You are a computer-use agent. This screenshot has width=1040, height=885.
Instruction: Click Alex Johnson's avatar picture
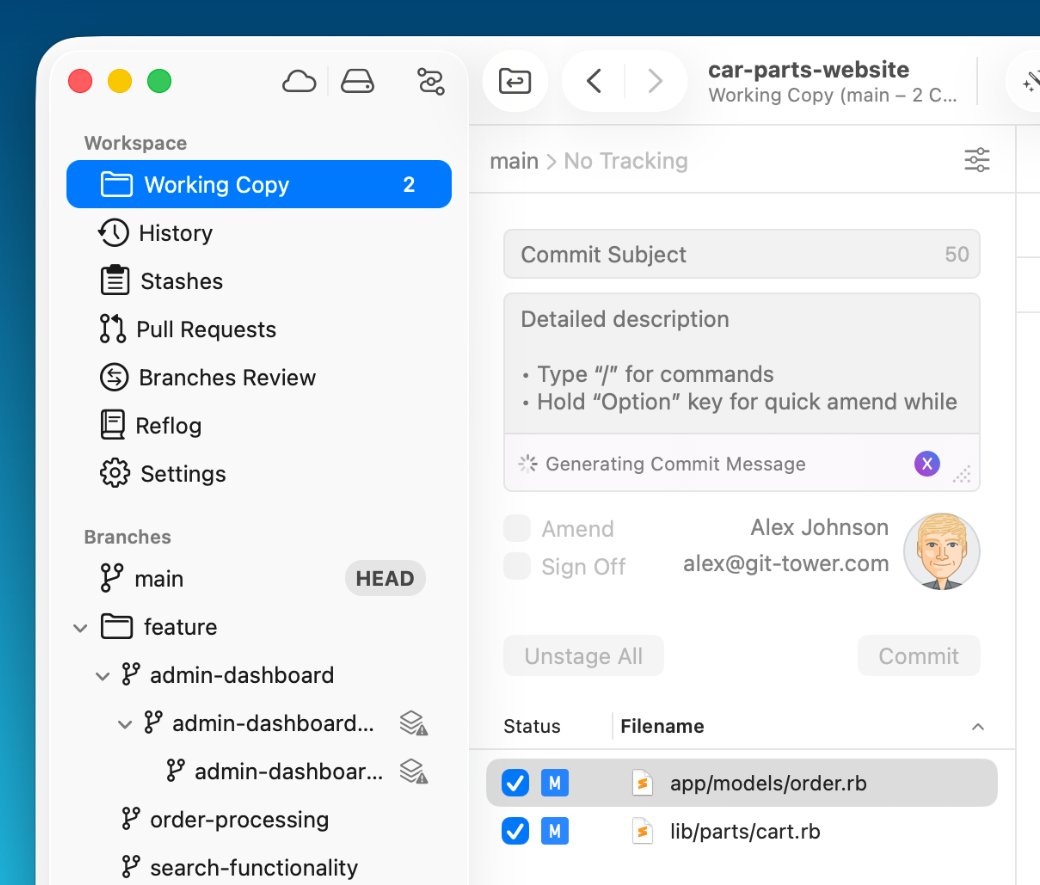tap(941, 551)
